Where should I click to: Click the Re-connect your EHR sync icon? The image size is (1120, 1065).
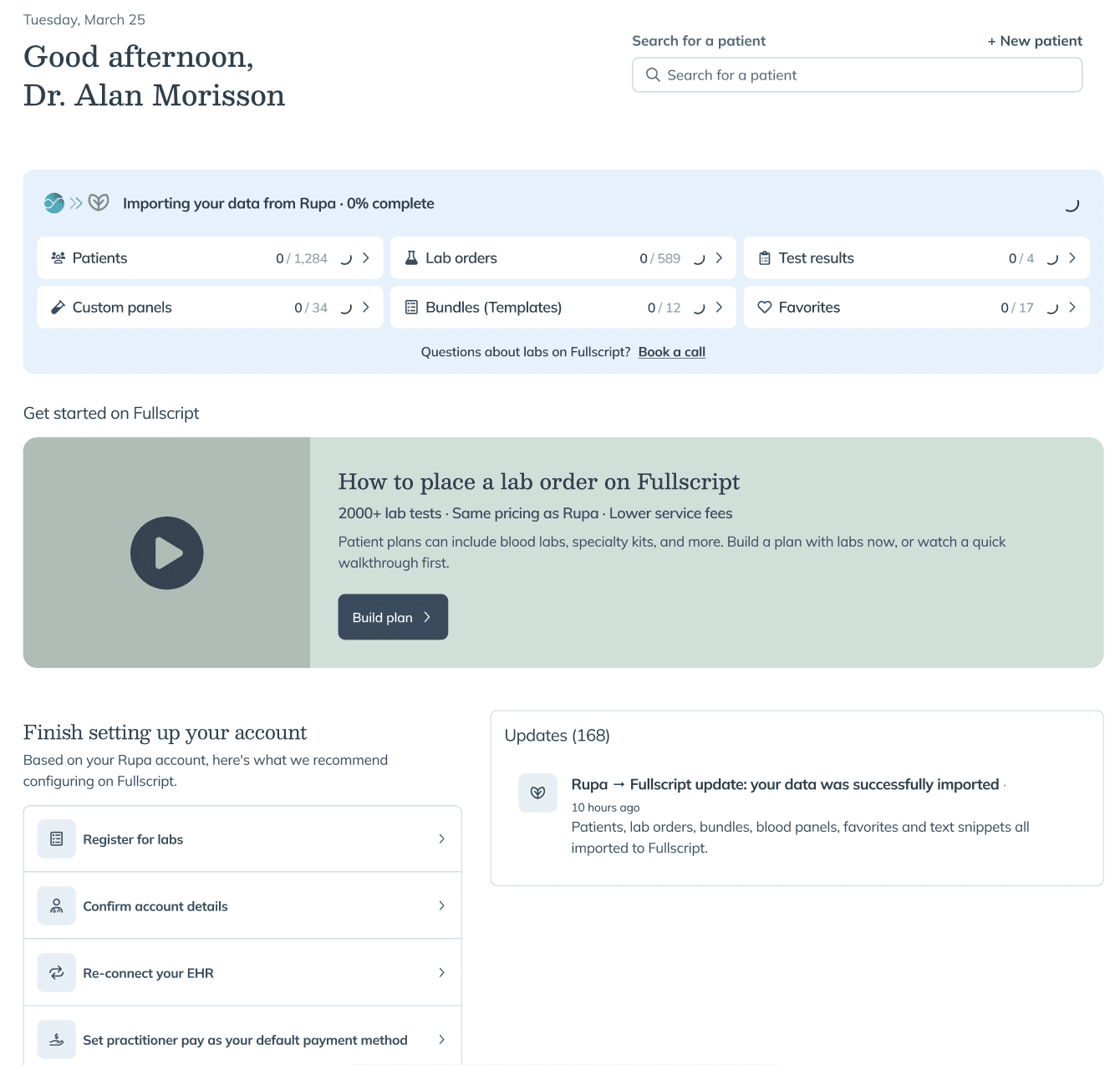57,973
